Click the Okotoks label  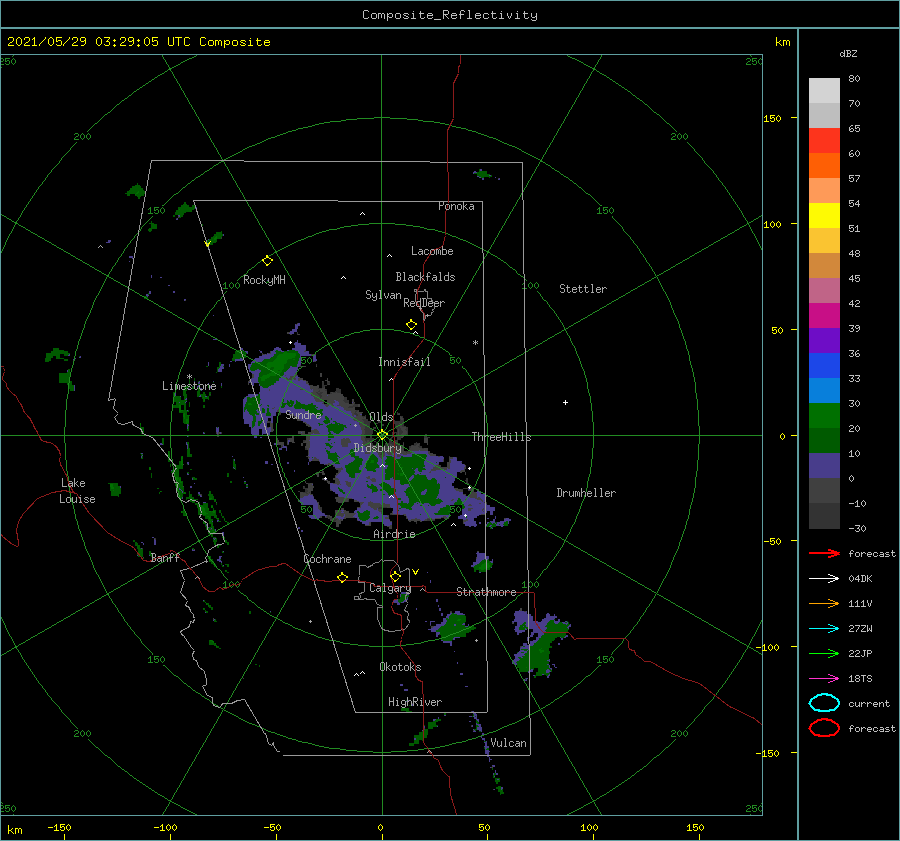400,667
